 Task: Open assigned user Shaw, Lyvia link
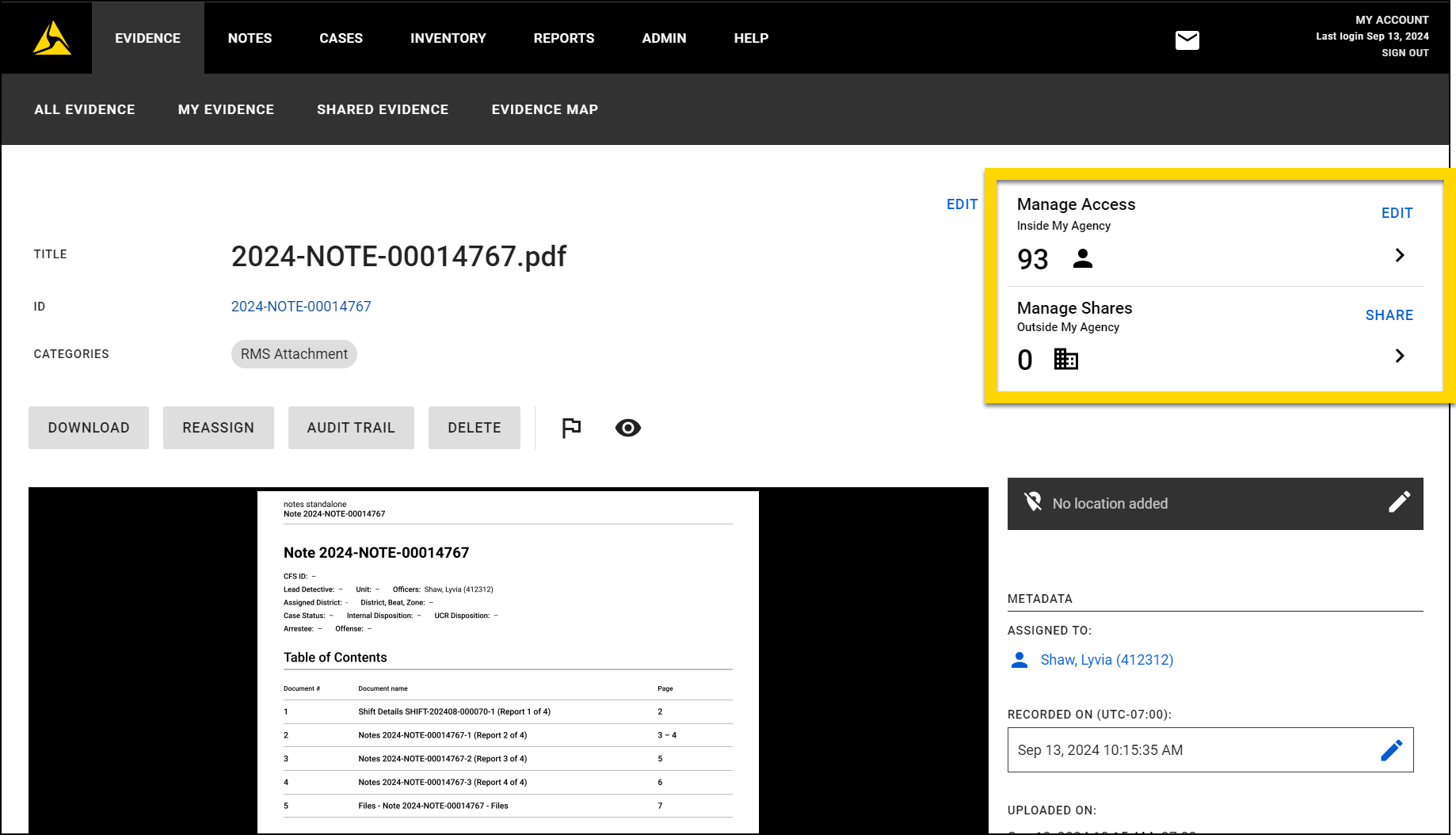(x=1106, y=660)
